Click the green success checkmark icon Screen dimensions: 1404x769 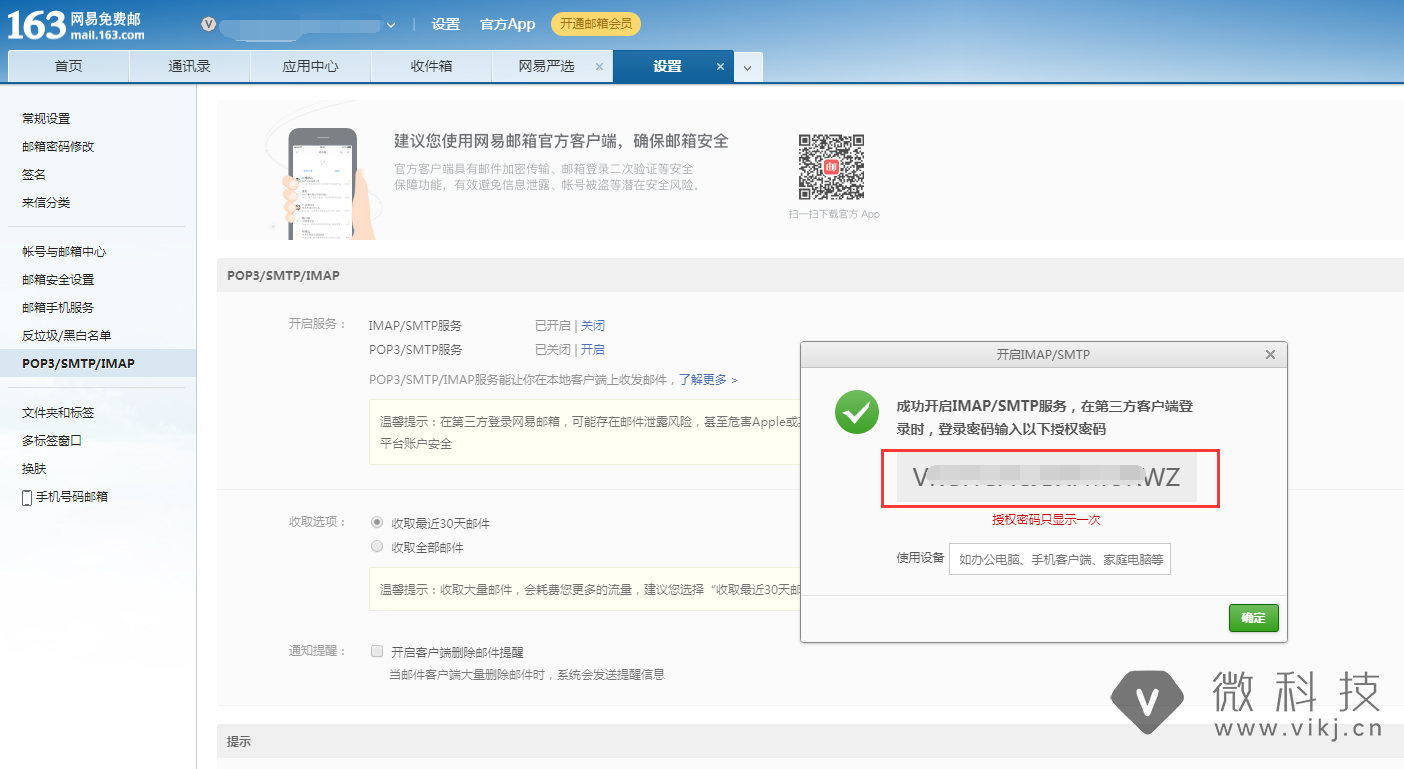coord(857,412)
